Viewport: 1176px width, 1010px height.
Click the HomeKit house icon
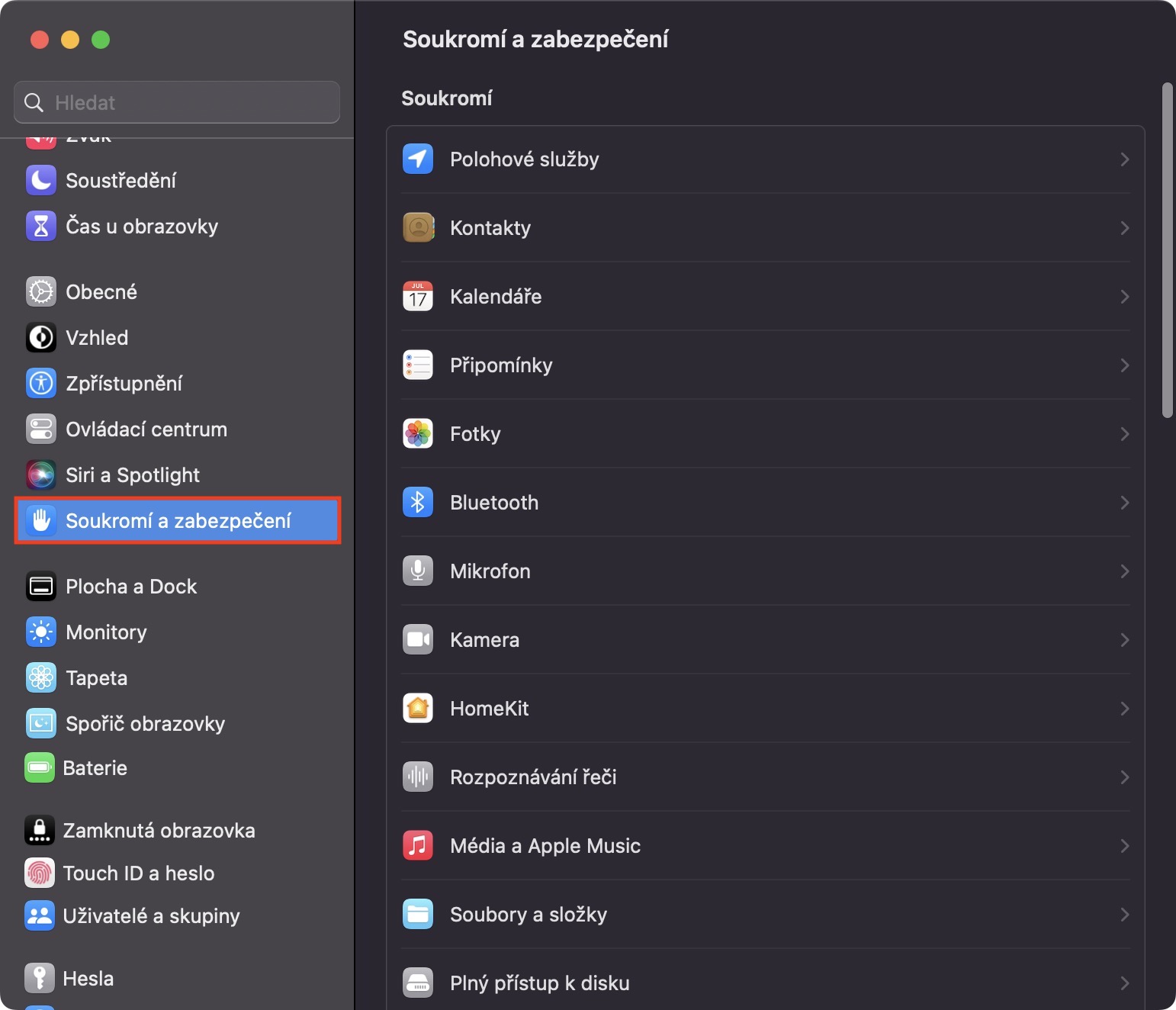tap(417, 708)
